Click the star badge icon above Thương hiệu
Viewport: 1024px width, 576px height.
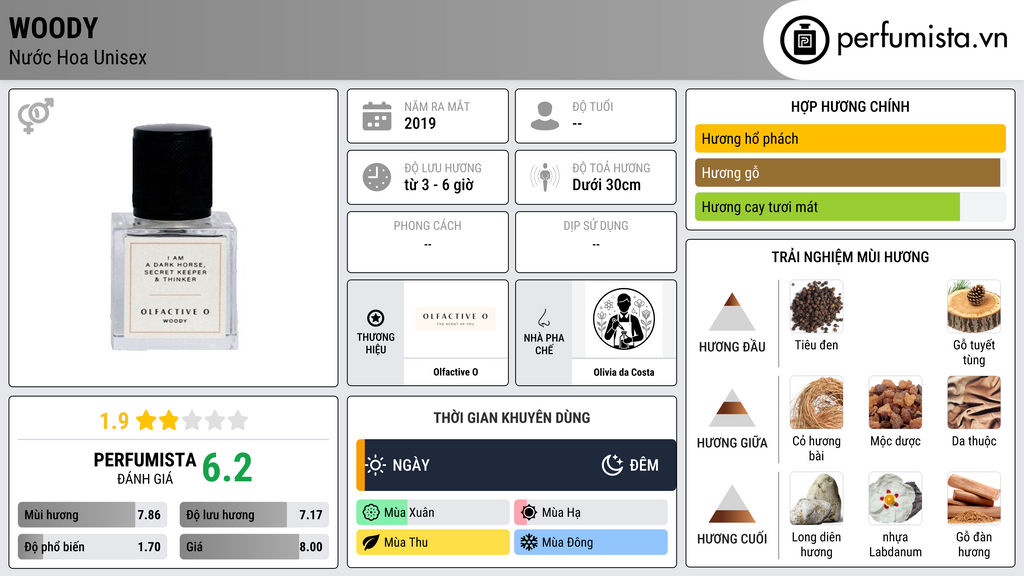(x=376, y=318)
